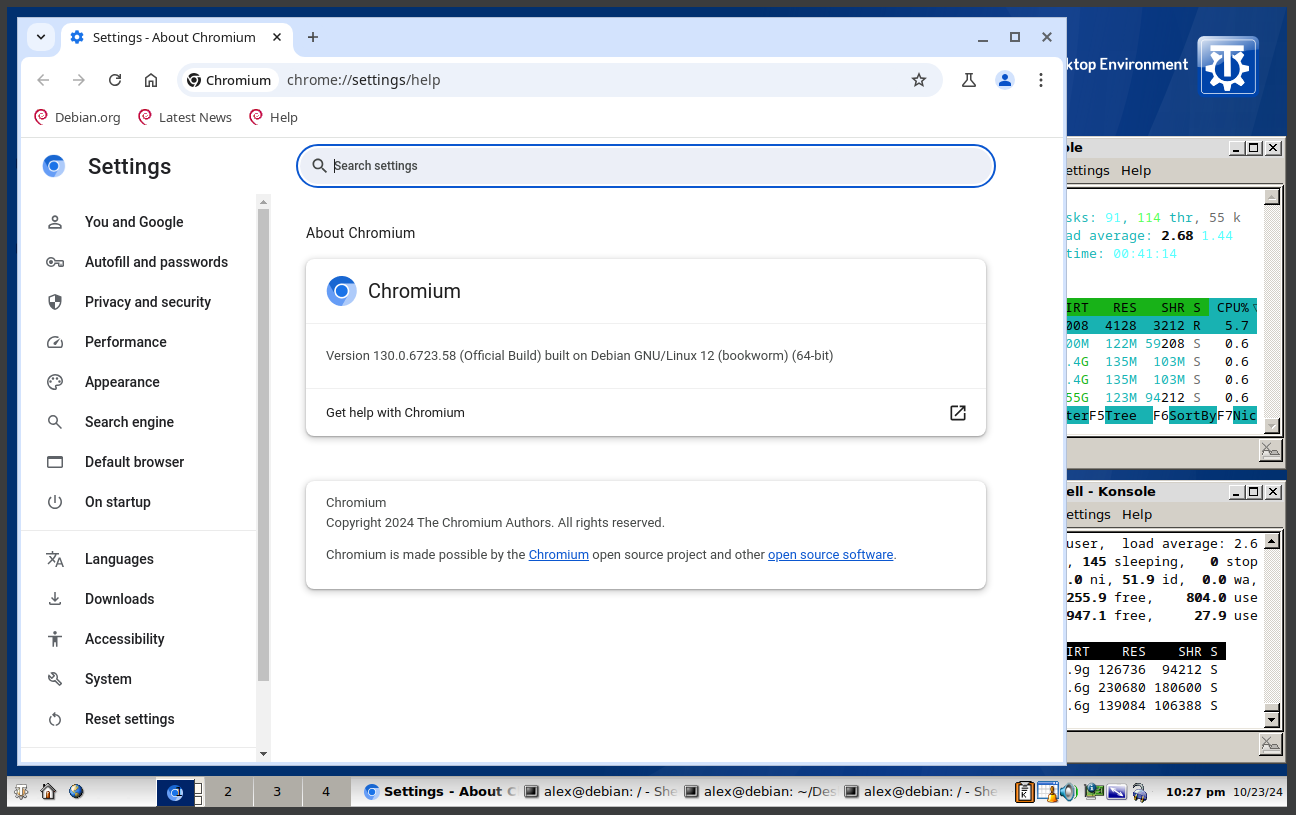This screenshot has width=1296, height=815.
Task: Close the Settings - About Chromium tab
Action: point(277,37)
